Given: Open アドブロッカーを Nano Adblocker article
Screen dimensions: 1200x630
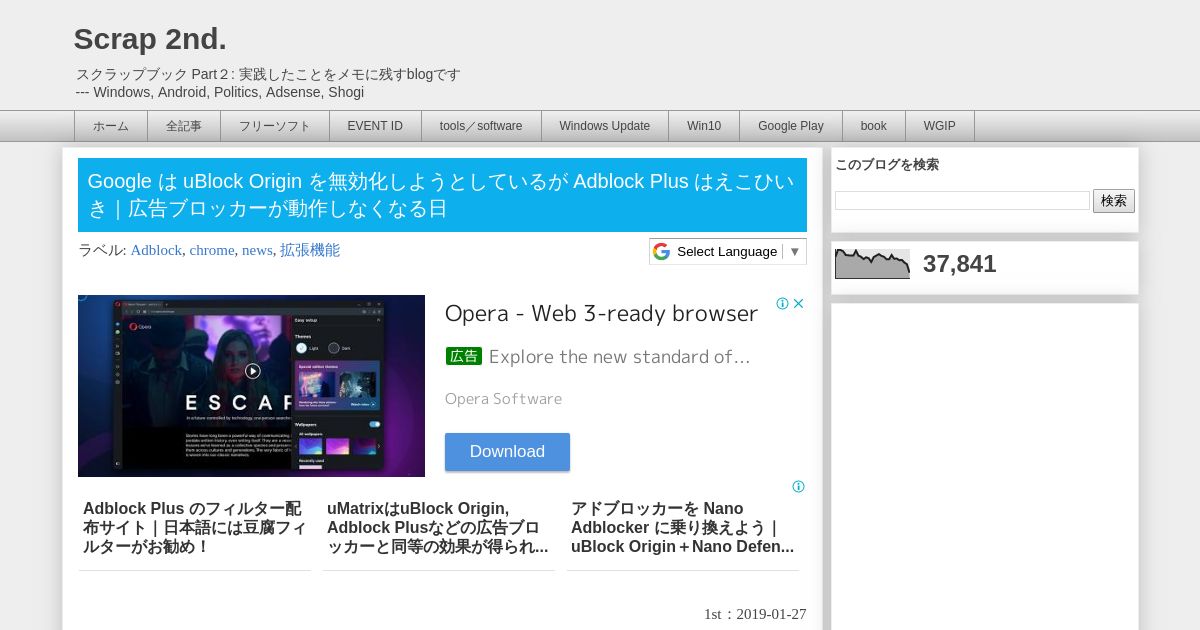Looking at the screenshot, I should tap(682, 528).
